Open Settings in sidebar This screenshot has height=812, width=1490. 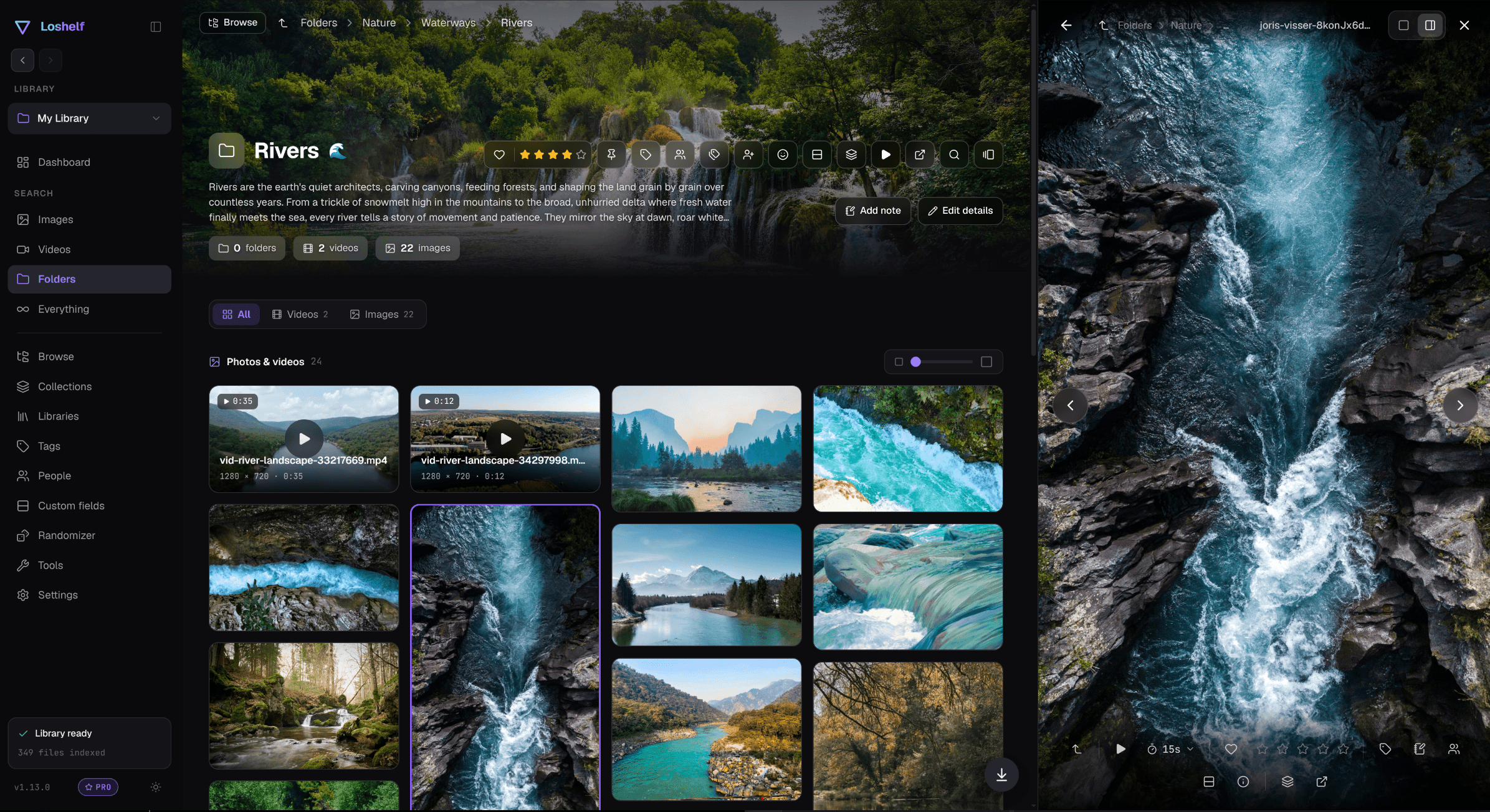(90, 595)
